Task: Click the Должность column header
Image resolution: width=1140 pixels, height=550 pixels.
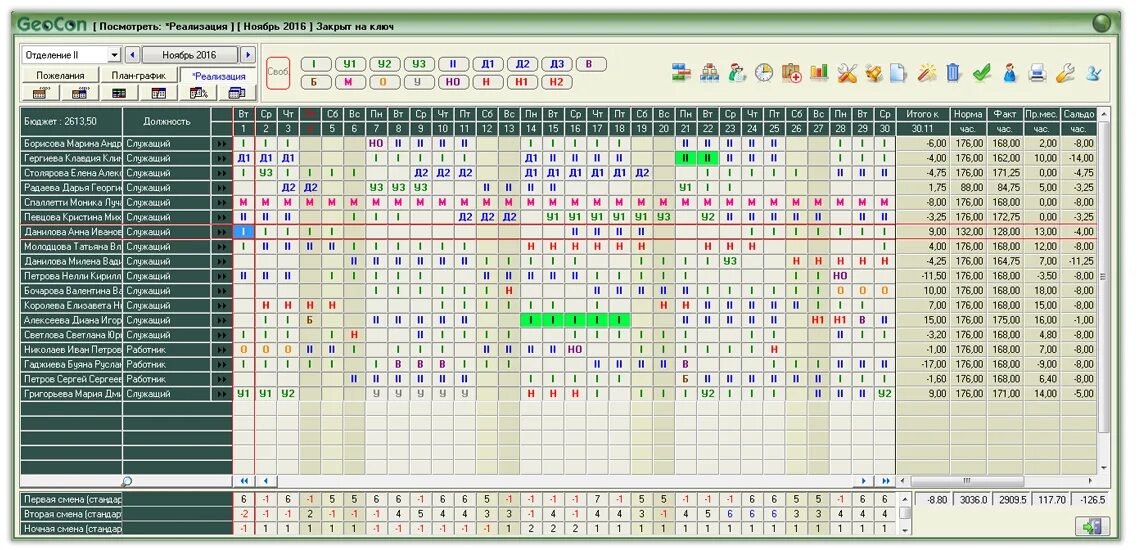Action: [166, 121]
